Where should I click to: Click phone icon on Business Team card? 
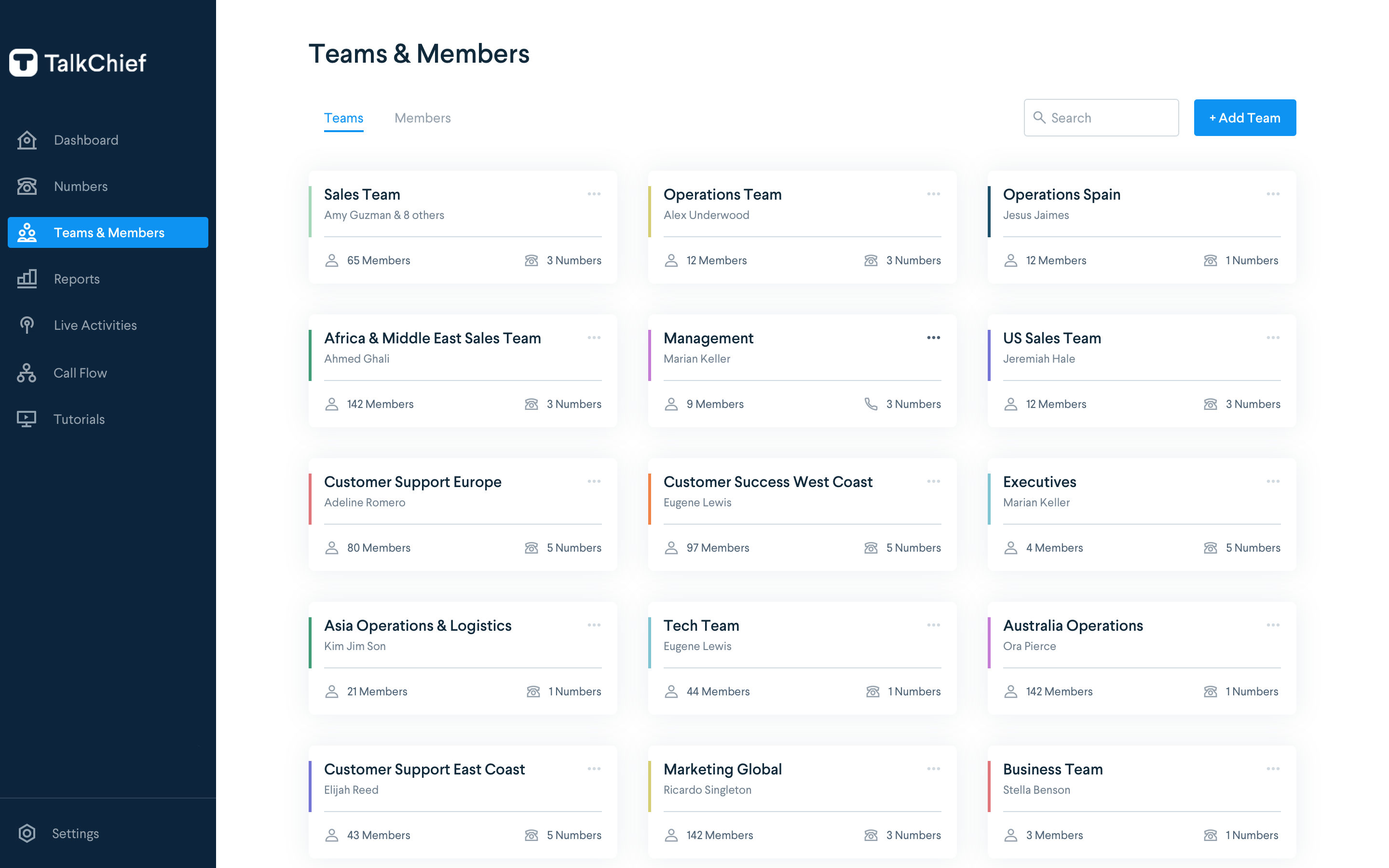pos(1211,835)
